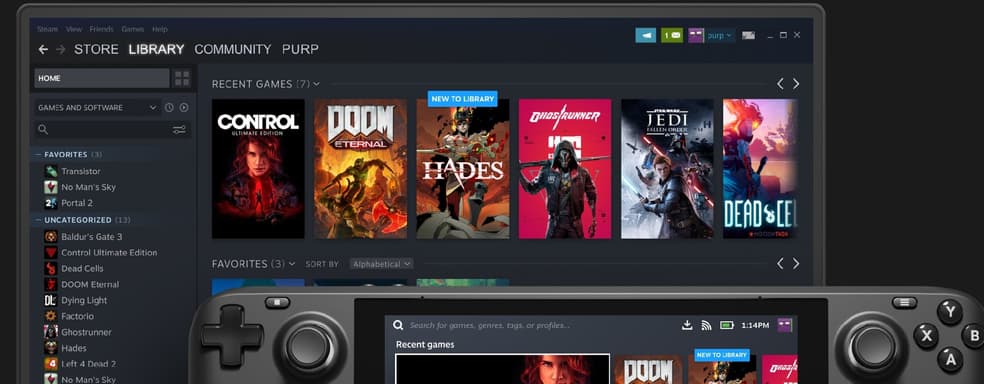Viewport: 984px width, 384px height.
Task: Open the View menu
Action: (74, 29)
